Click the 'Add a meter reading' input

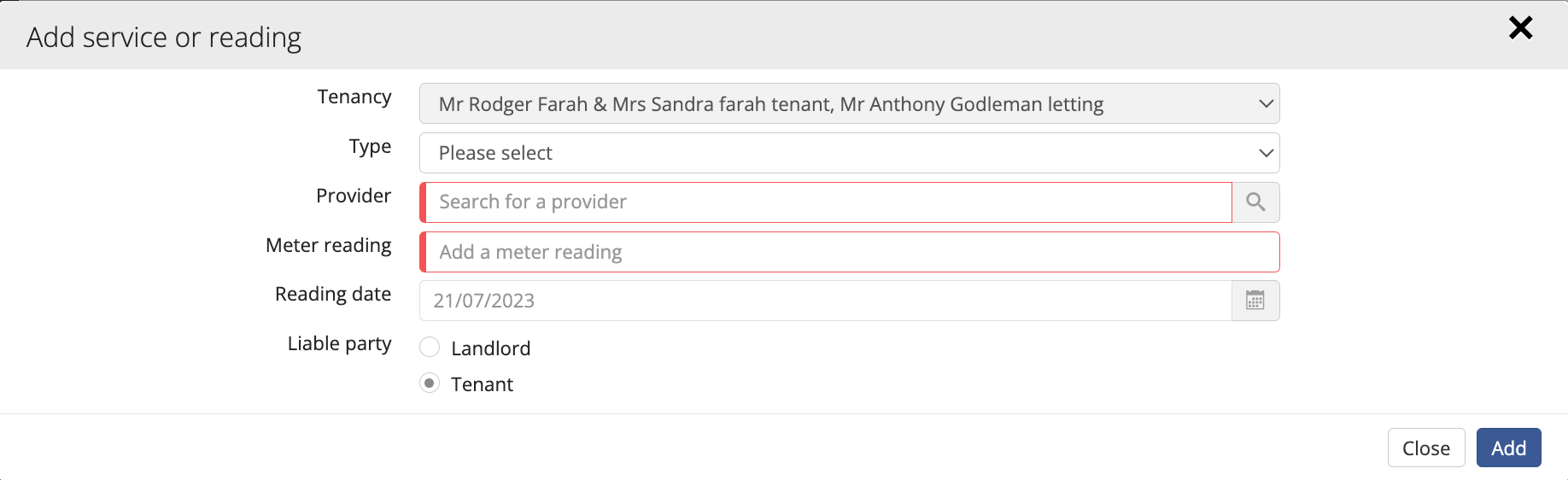pyautogui.click(x=849, y=252)
